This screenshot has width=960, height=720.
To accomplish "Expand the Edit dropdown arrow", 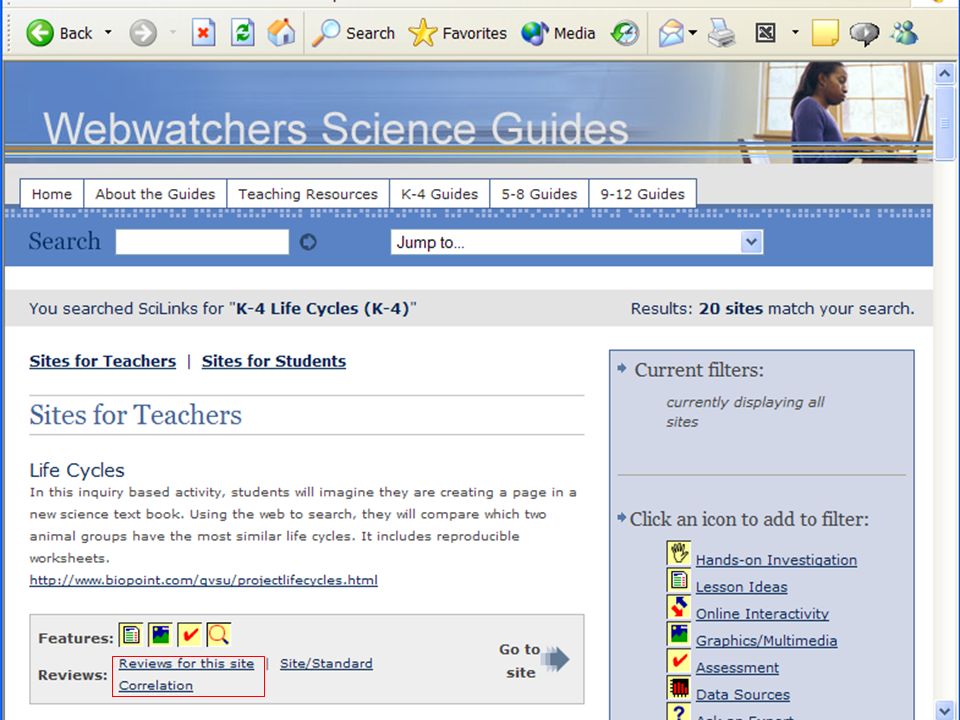I will pos(795,32).
